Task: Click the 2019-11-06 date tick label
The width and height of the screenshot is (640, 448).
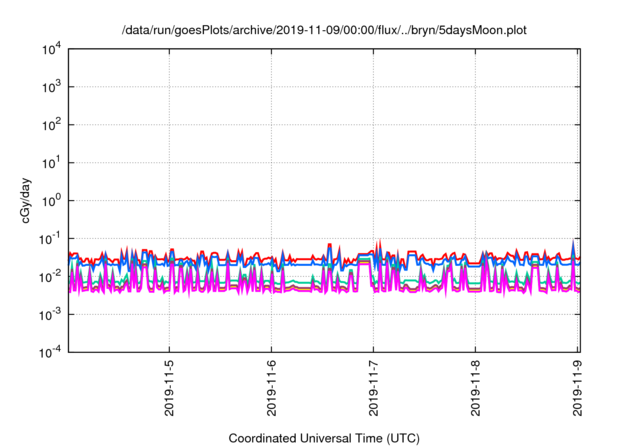Action: (272, 390)
